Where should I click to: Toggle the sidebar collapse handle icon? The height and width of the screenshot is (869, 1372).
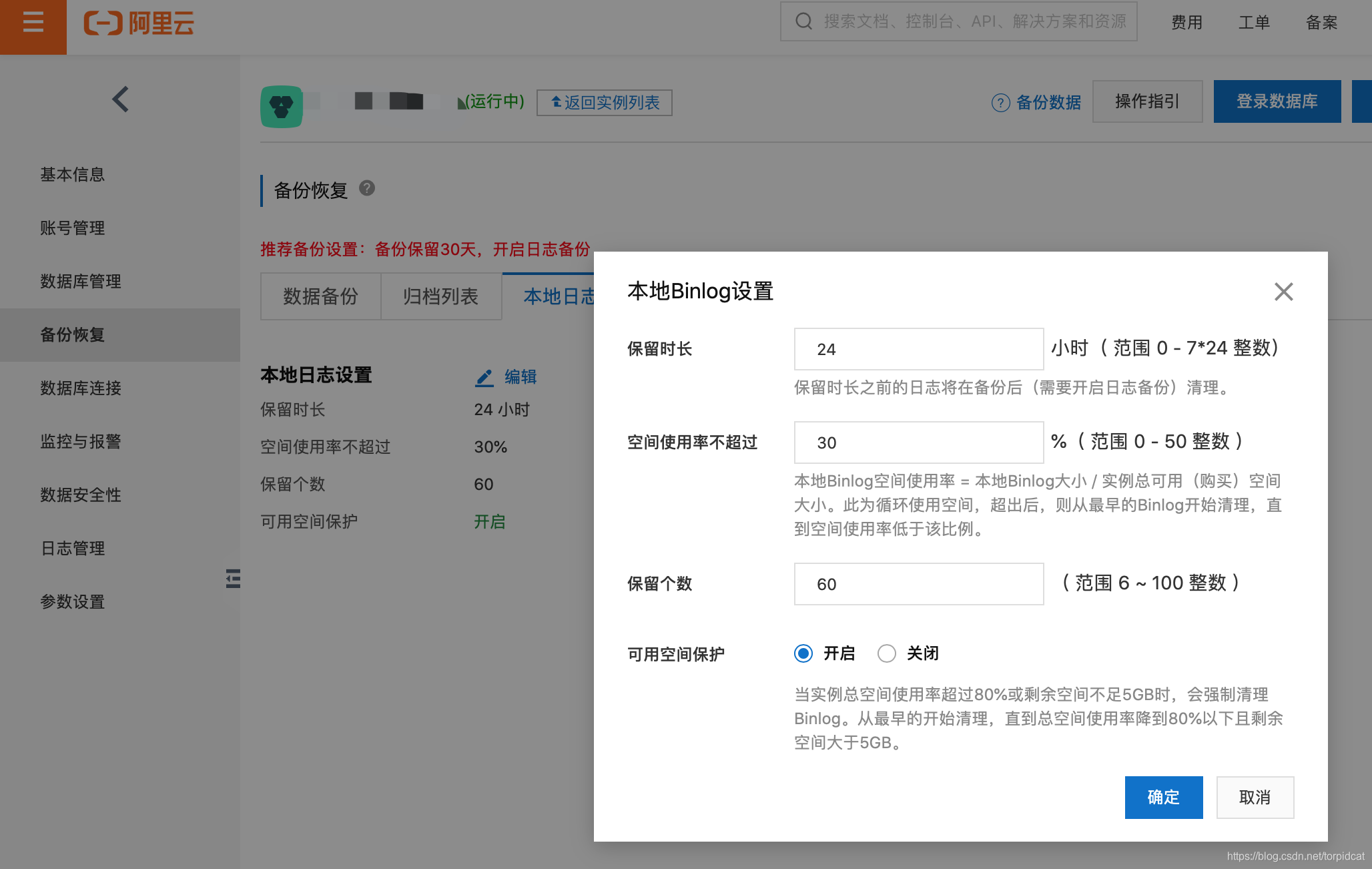pos(233,578)
